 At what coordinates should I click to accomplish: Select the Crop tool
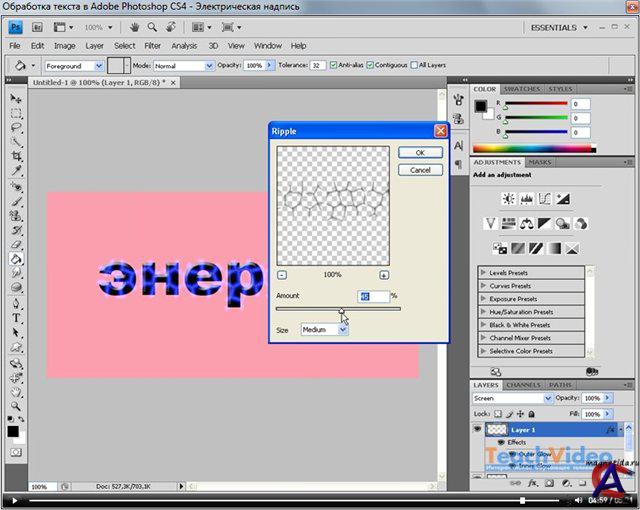pos(17,157)
